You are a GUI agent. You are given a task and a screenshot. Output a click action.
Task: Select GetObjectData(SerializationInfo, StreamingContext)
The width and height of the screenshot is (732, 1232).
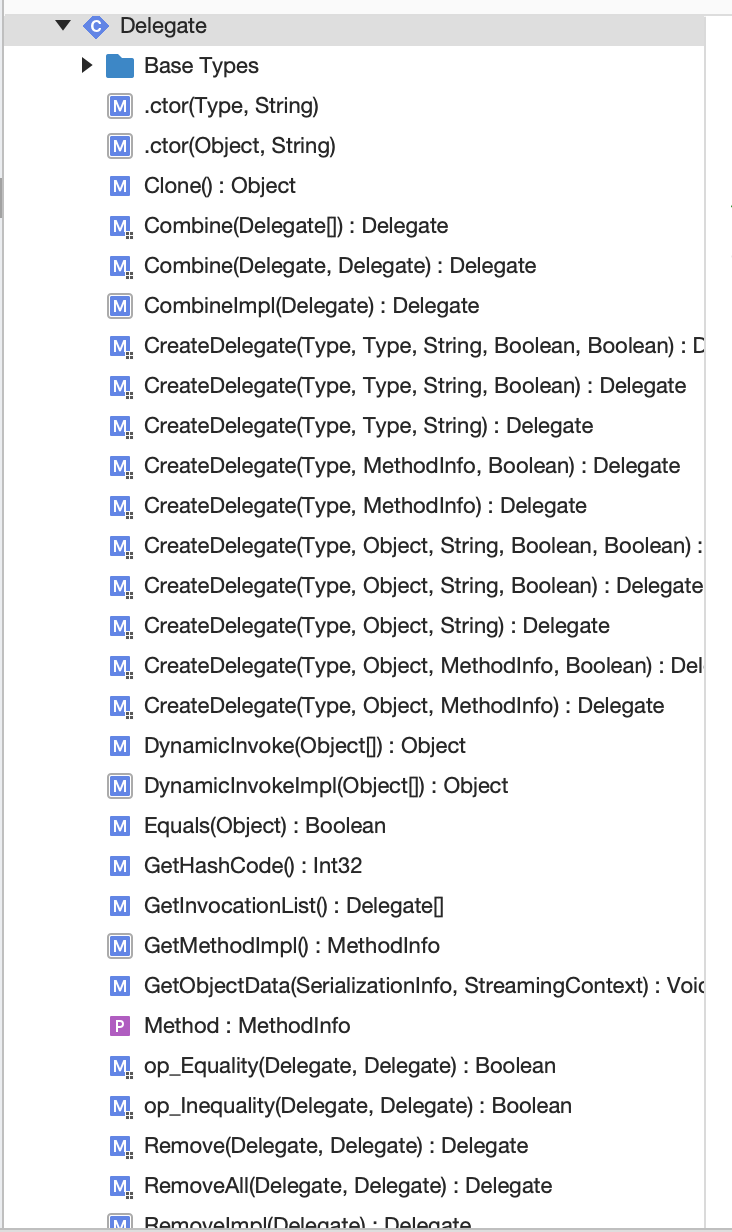424,986
